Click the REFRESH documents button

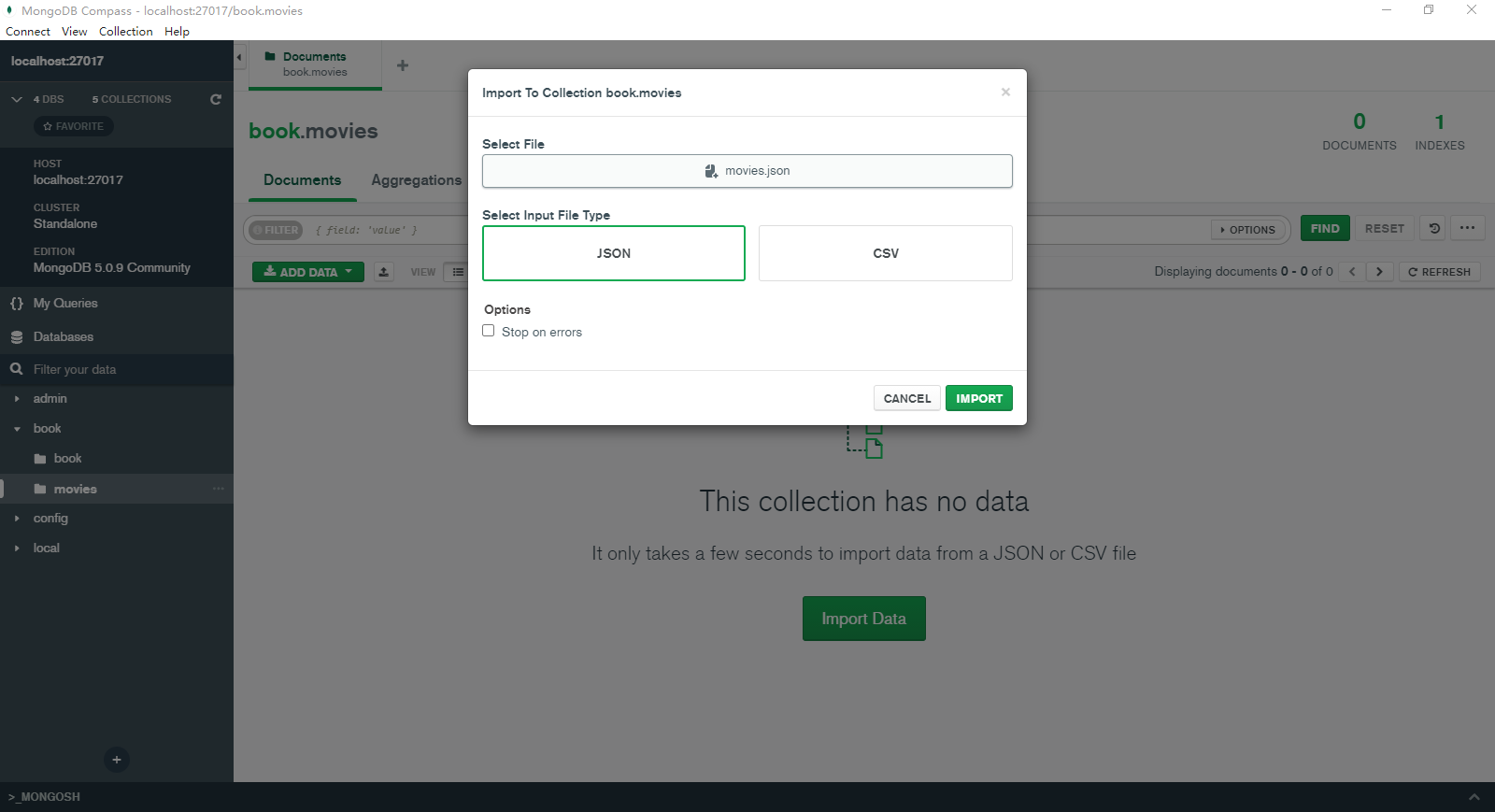[x=1440, y=272]
